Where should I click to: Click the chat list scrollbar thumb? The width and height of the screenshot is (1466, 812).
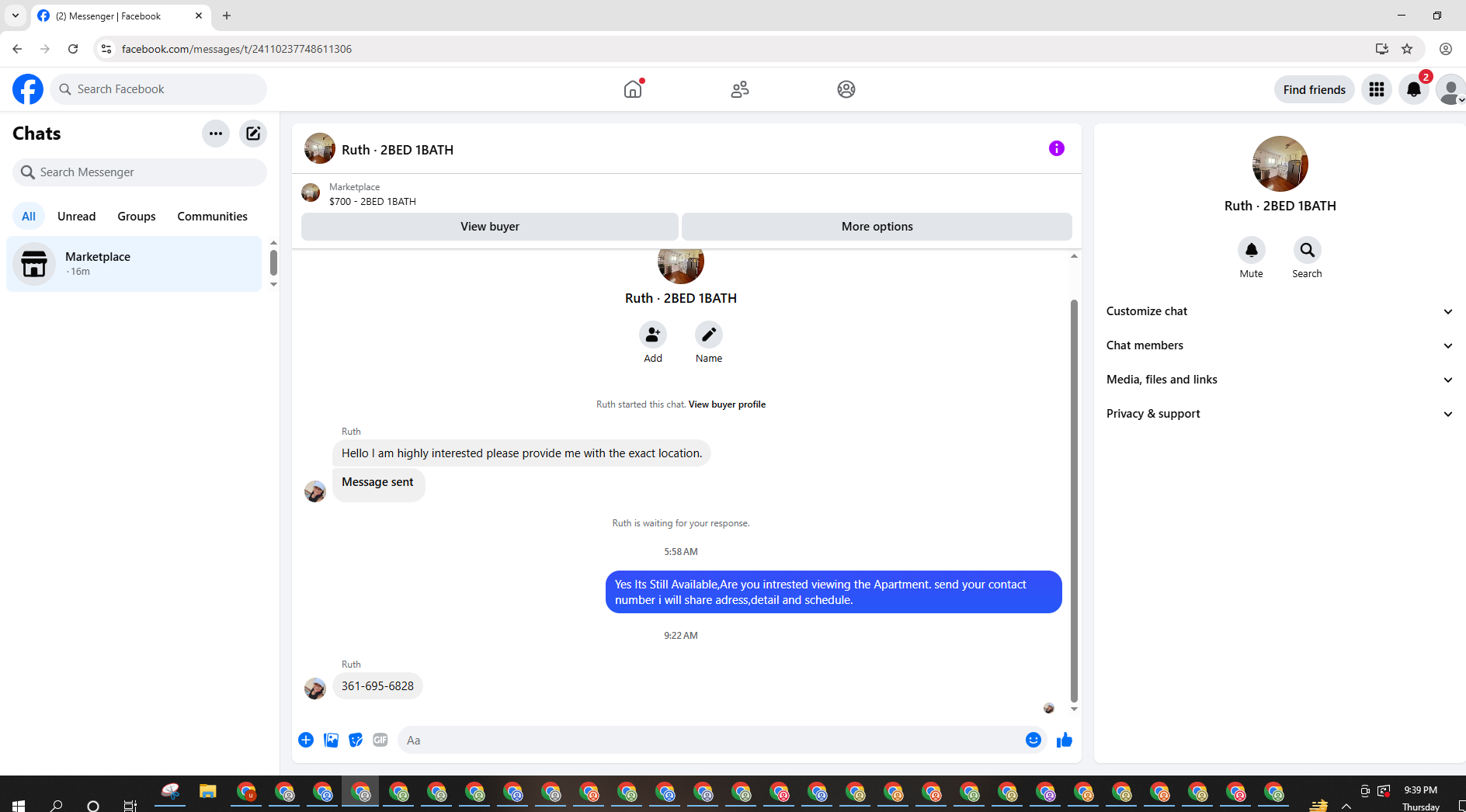(x=273, y=262)
